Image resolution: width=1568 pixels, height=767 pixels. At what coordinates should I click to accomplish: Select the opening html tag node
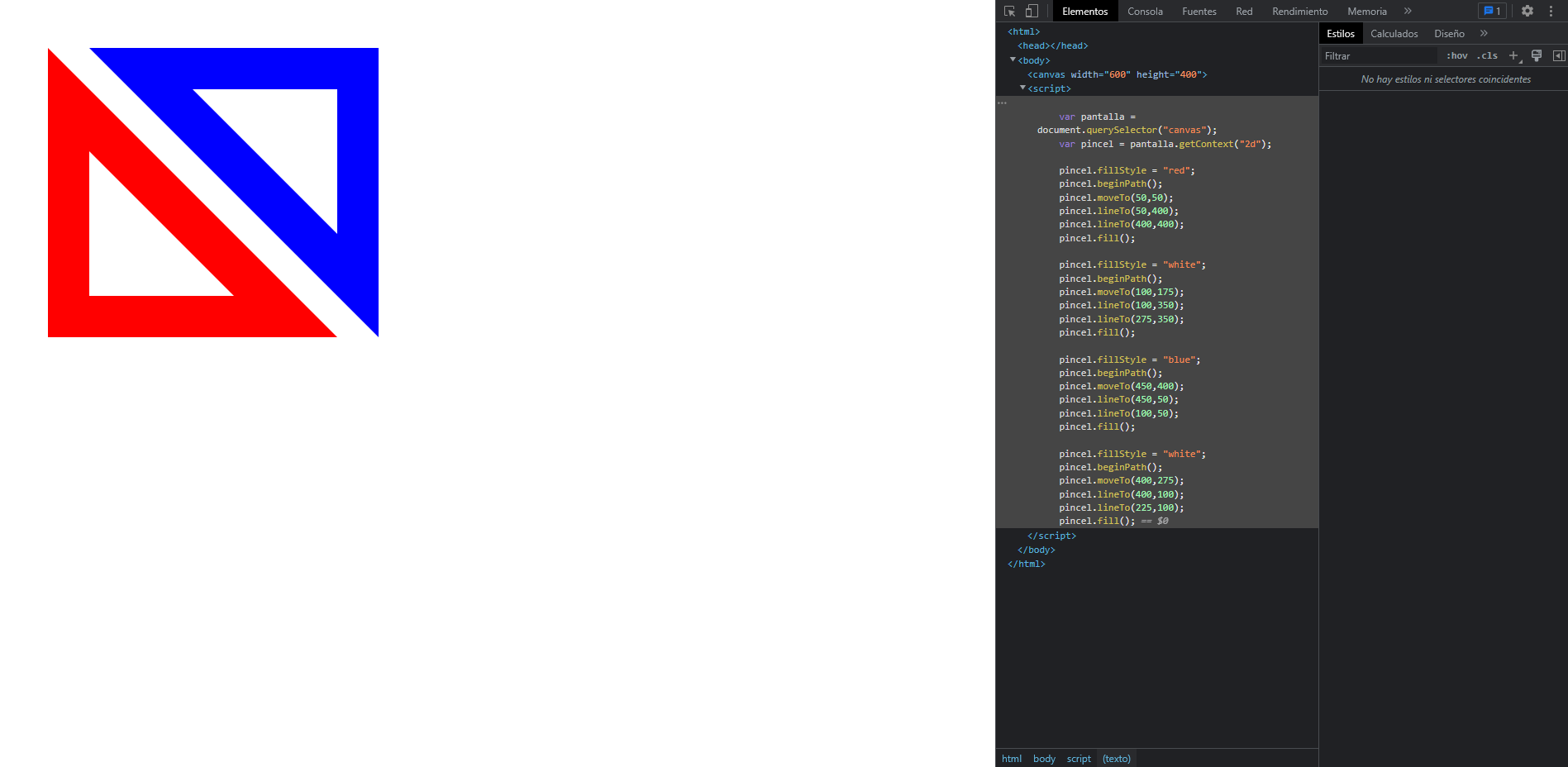click(1023, 31)
